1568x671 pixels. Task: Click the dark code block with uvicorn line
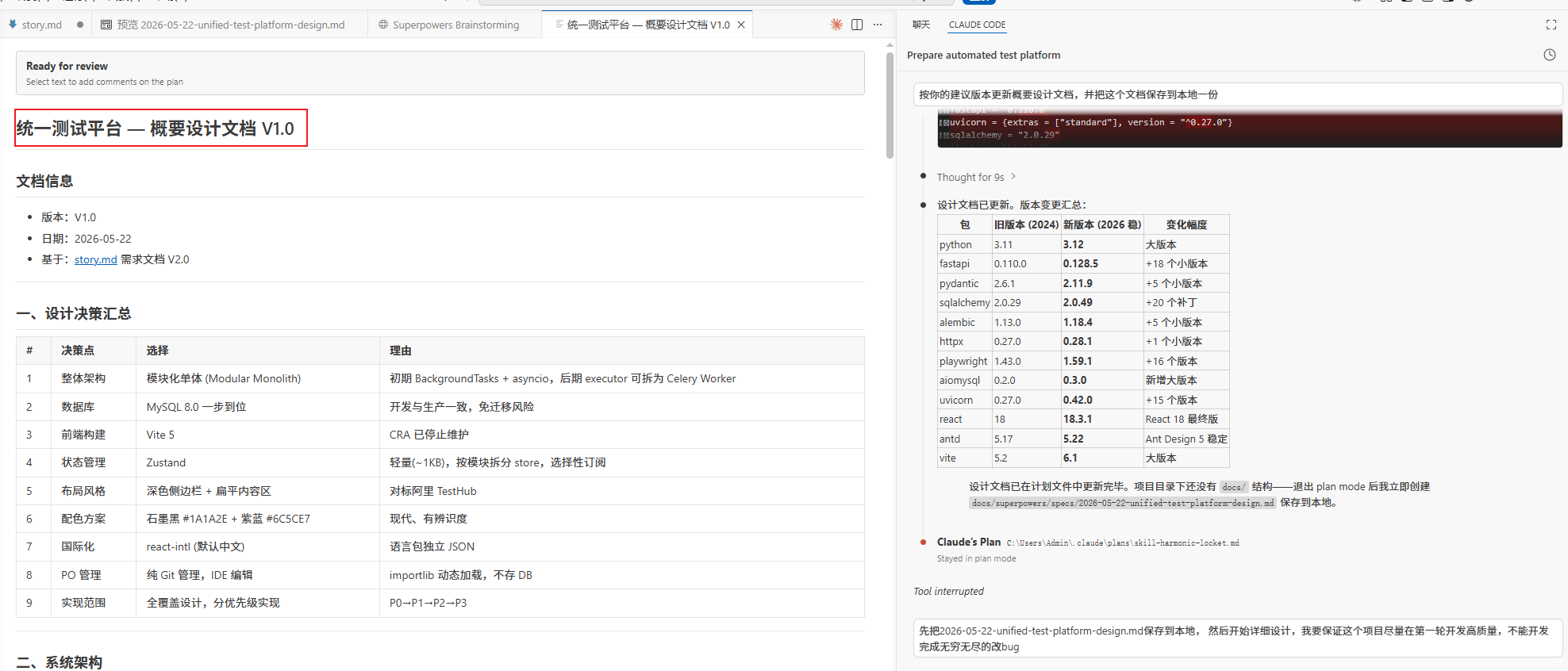1250,127
